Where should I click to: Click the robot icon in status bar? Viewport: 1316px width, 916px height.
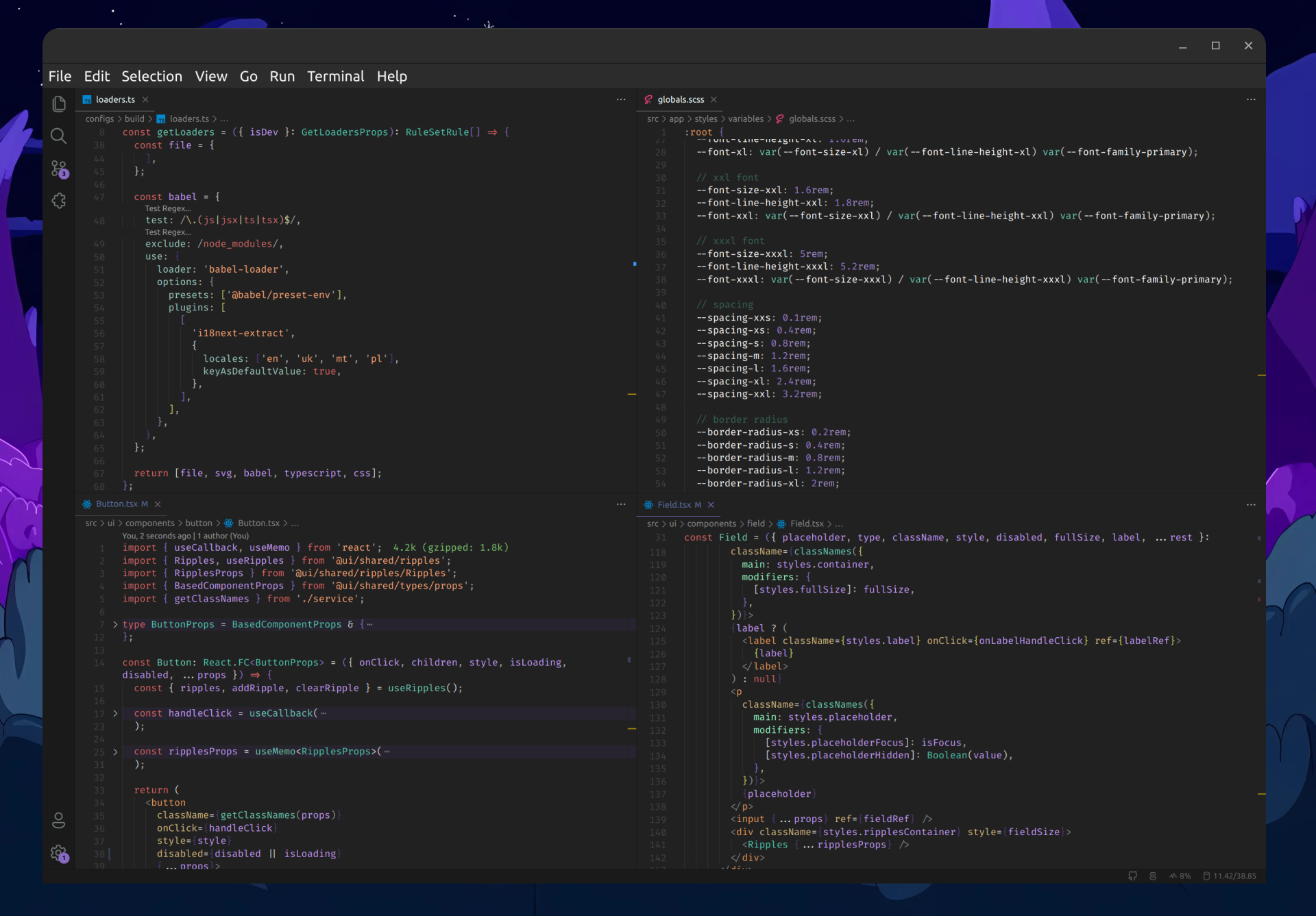1153,876
